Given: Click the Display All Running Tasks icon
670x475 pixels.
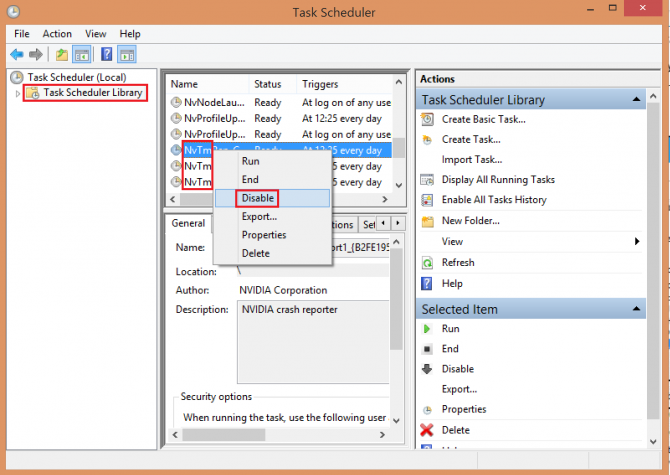Looking at the screenshot, I should click(427, 180).
